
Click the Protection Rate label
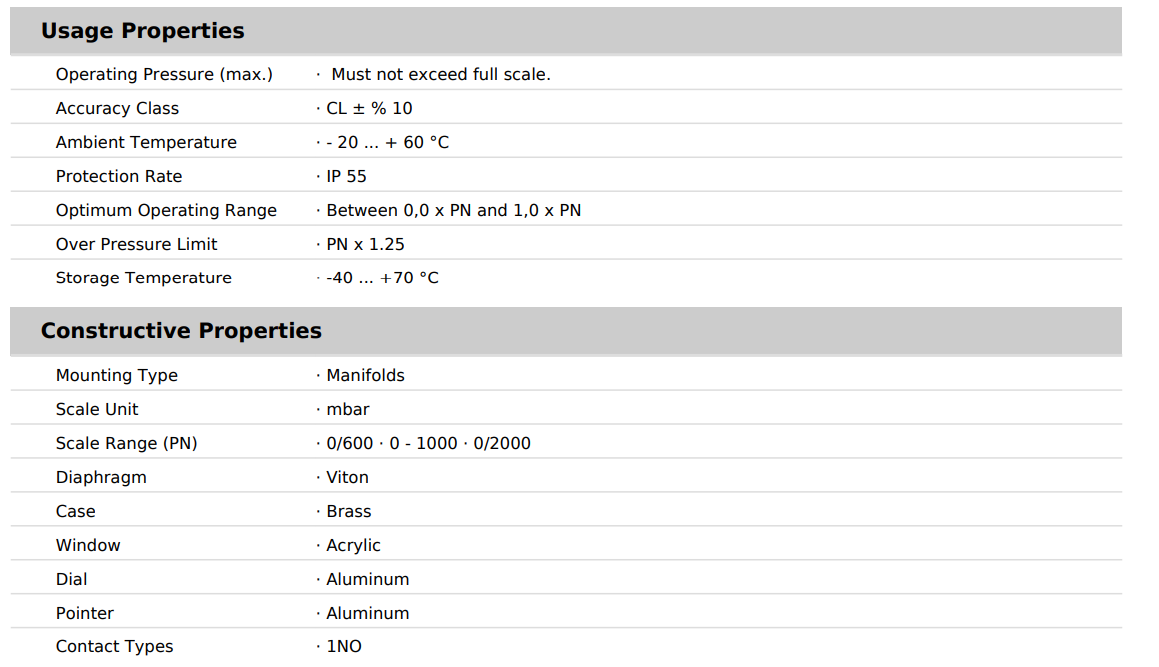pyautogui.click(x=119, y=177)
